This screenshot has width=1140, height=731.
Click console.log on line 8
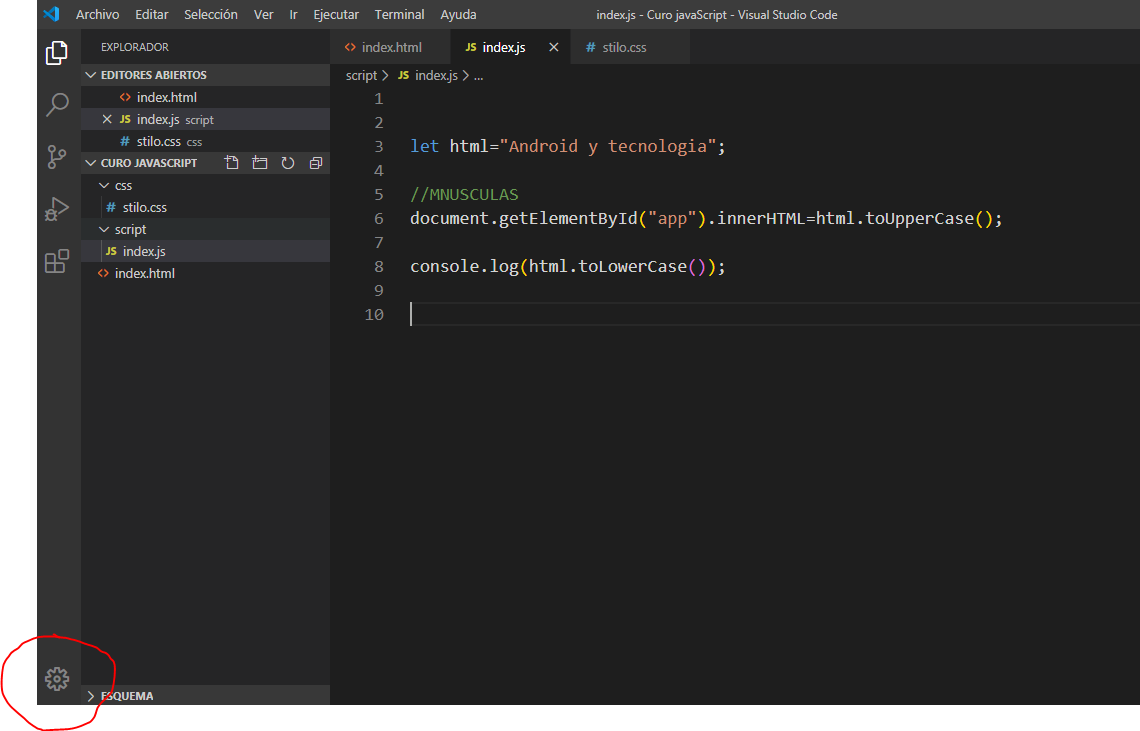(x=464, y=266)
